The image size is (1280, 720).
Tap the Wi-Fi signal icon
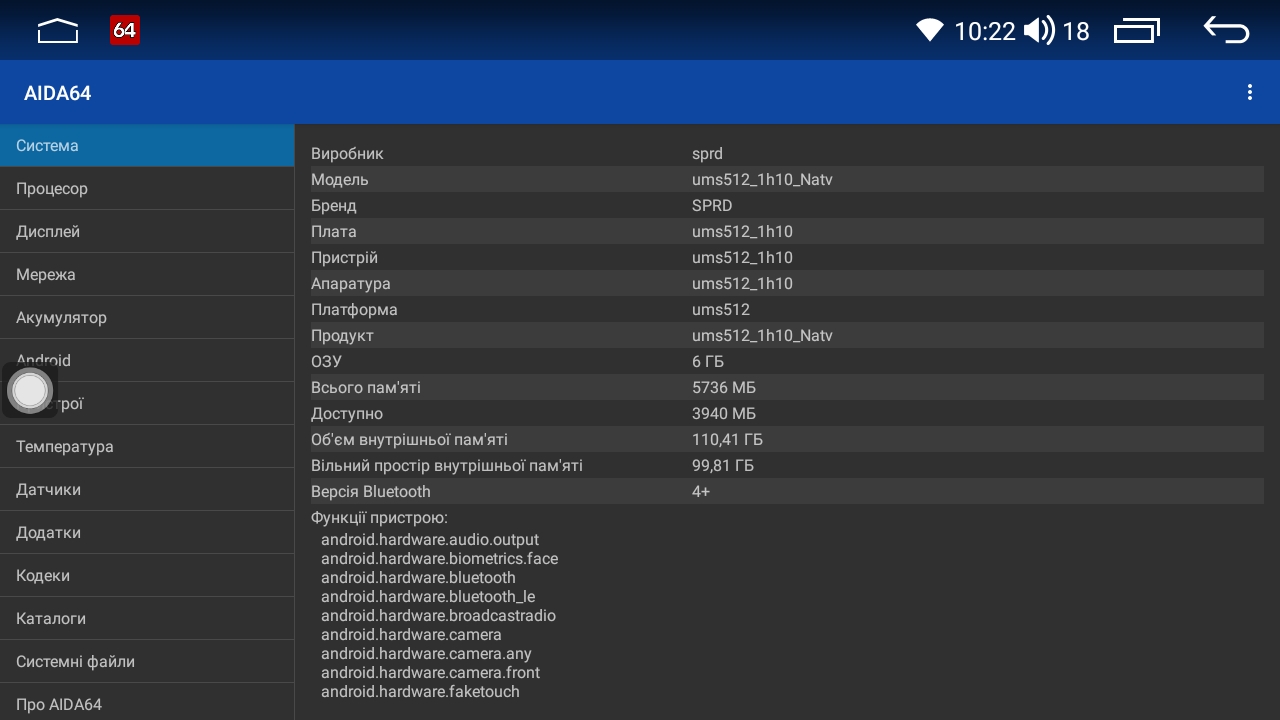(x=930, y=30)
